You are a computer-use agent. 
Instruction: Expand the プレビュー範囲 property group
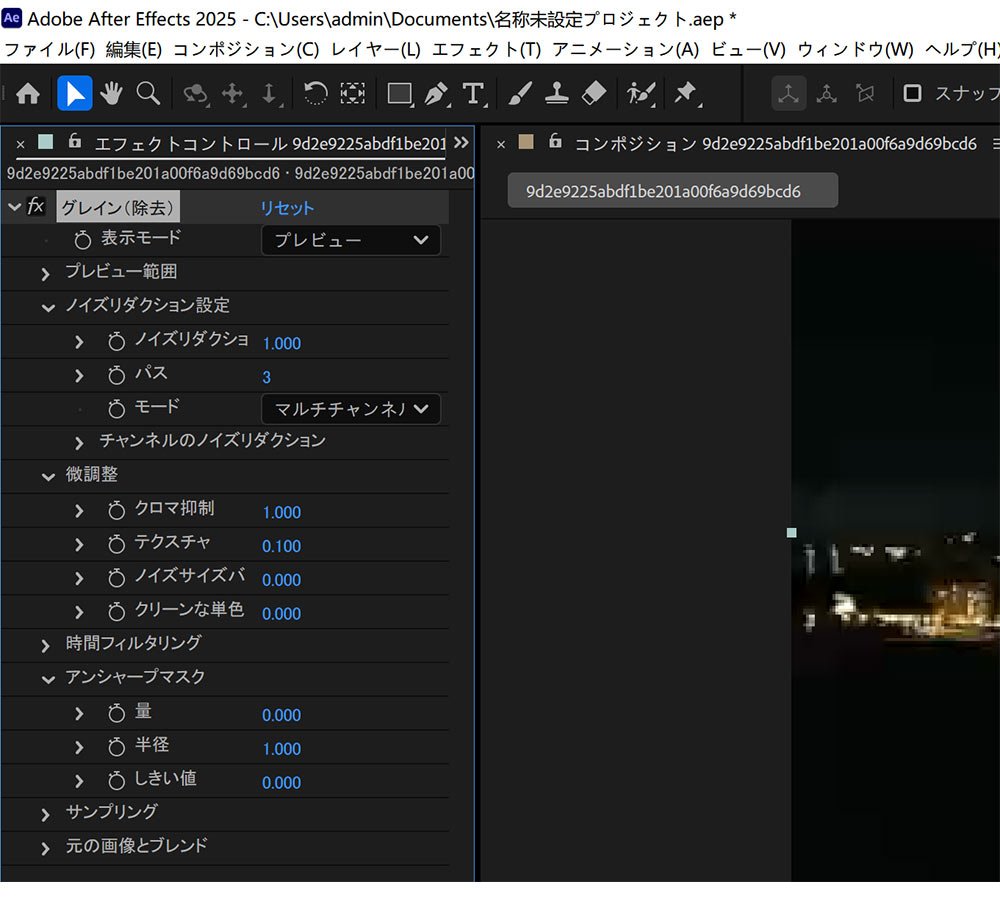pyautogui.click(x=45, y=272)
